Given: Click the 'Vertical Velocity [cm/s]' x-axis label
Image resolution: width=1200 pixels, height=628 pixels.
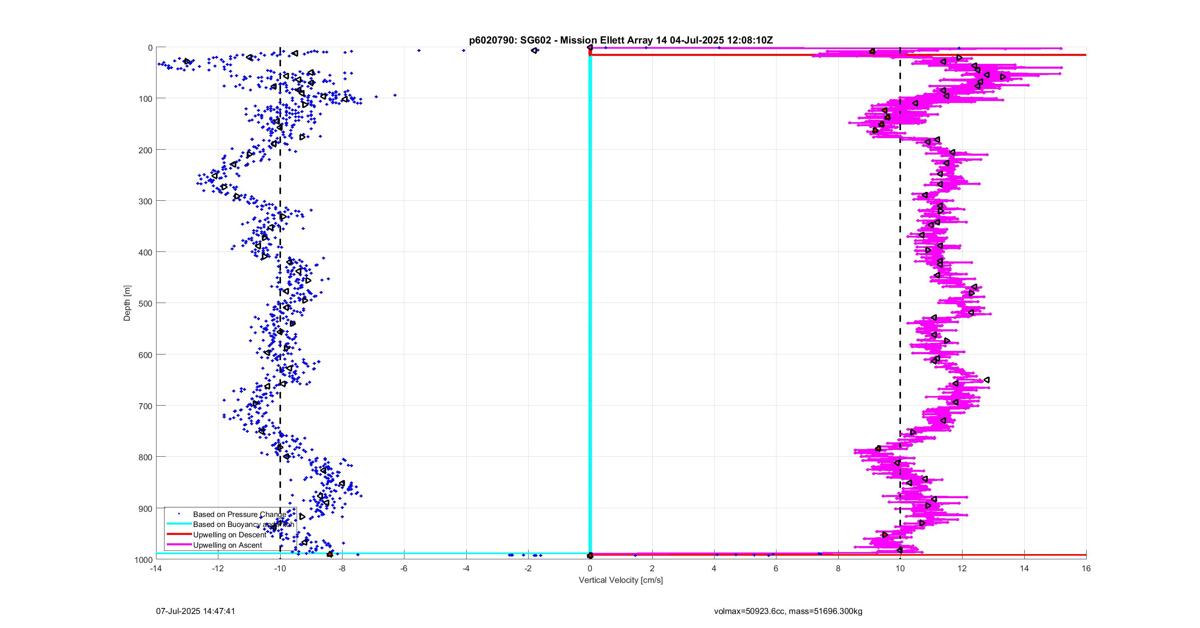Looking at the screenshot, I should (621, 580).
